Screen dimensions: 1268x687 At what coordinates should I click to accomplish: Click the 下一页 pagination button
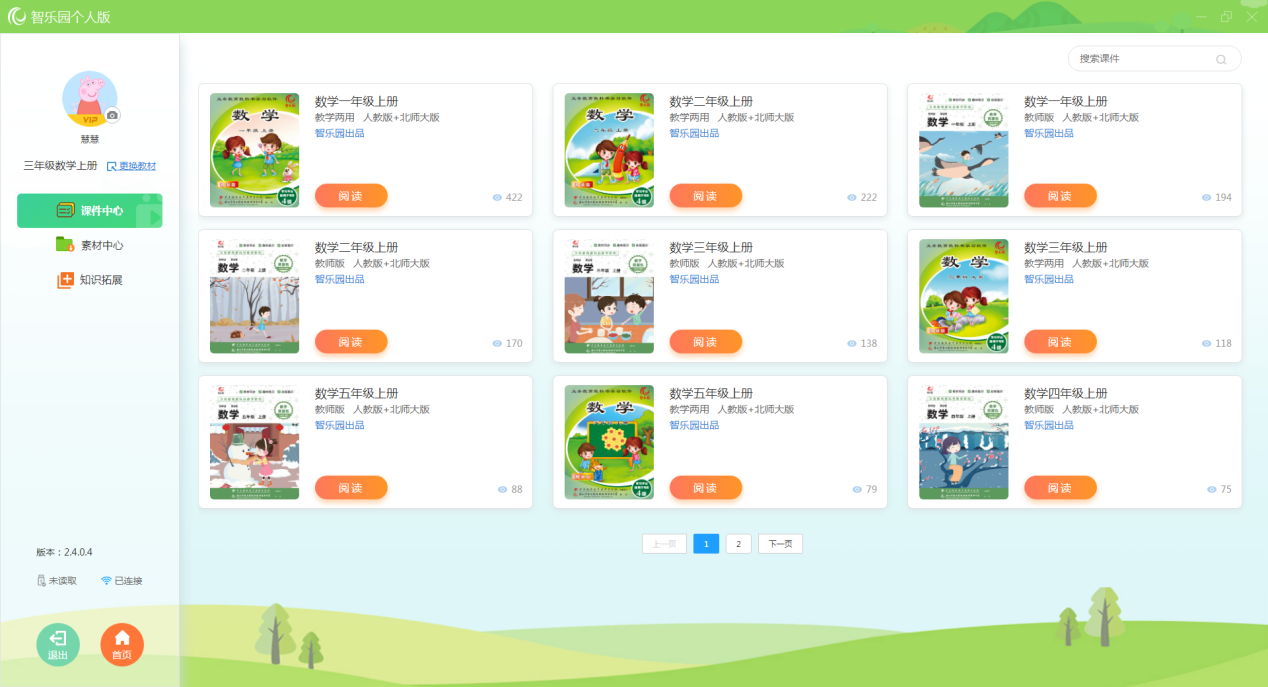point(780,544)
